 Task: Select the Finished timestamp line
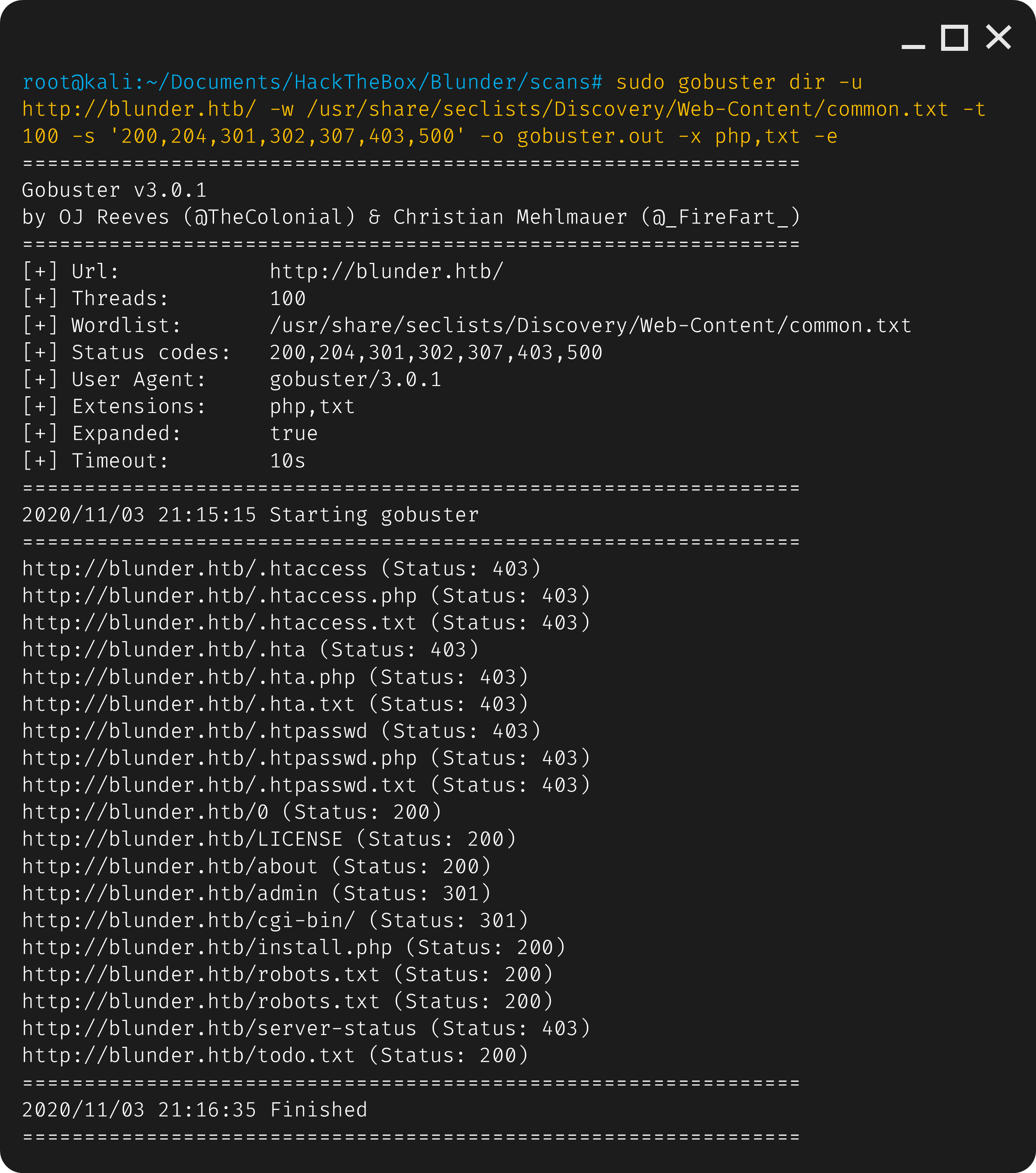tap(195, 1109)
